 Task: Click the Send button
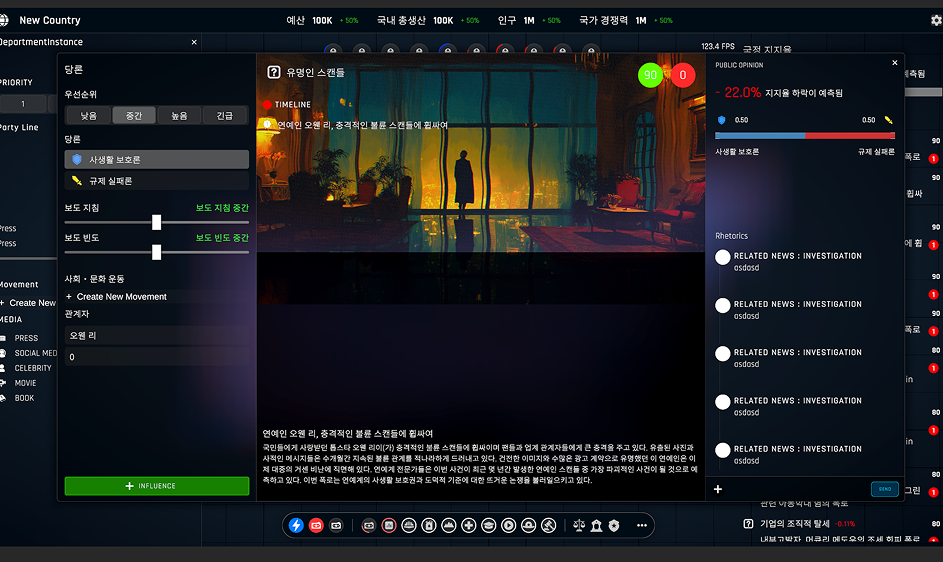point(884,489)
